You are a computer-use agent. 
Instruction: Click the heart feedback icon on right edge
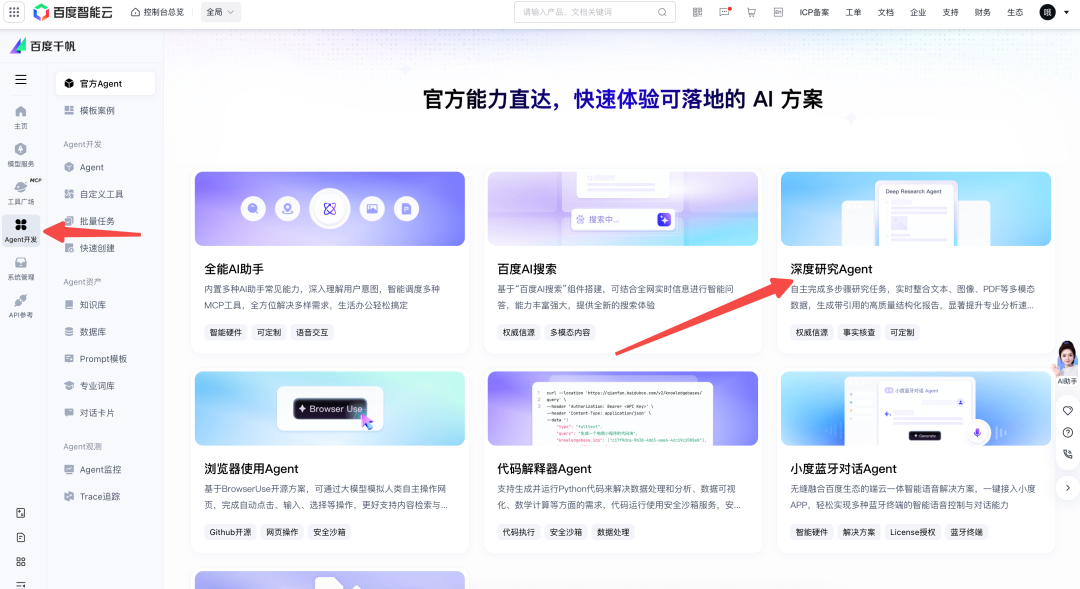[x=1067, y=410]
